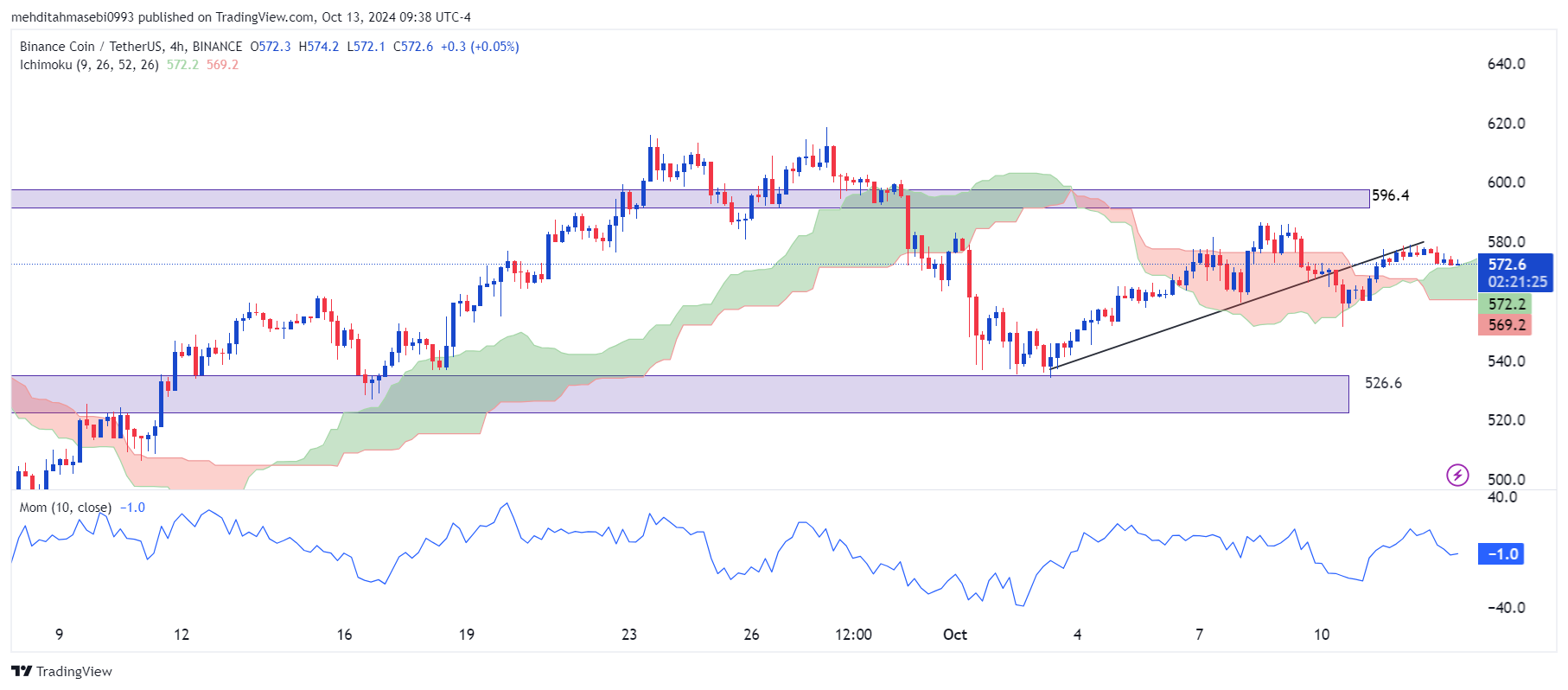Click the 526.6 support level label
Screen dimensions: 1568x690
pos(1383,383)
